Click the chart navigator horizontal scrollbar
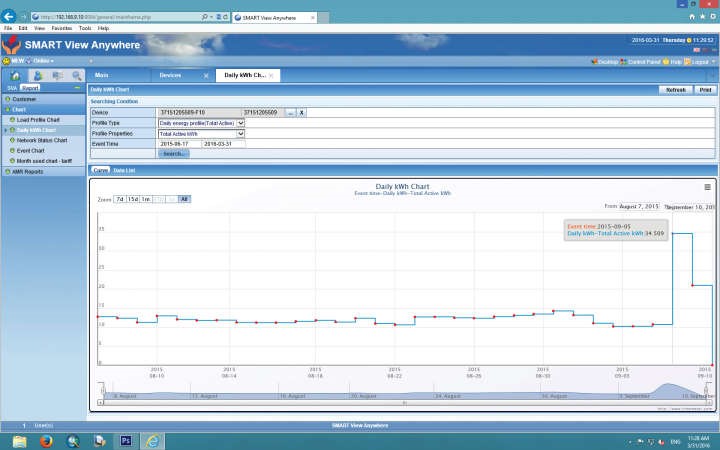 (x=405, y=403)
